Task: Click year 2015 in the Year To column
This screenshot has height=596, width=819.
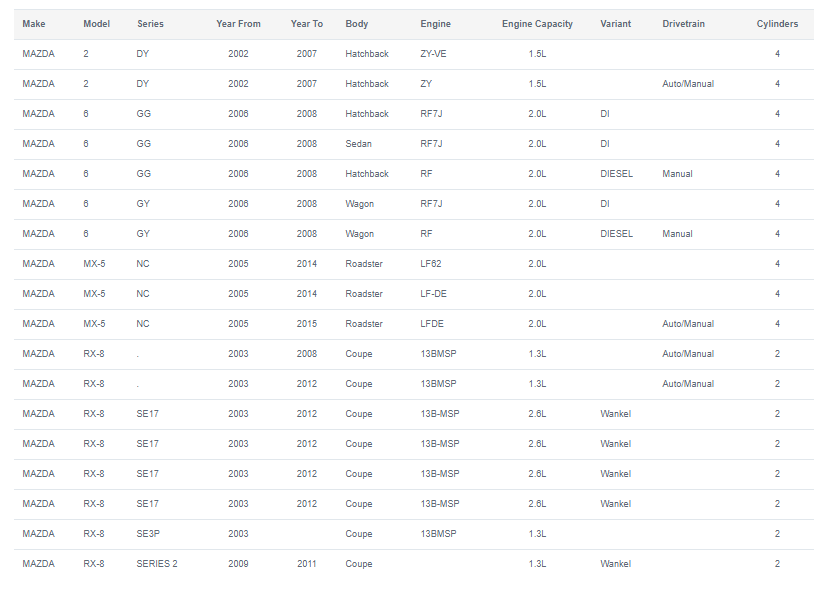Action: pyautogui.click(x=307, y=324)
